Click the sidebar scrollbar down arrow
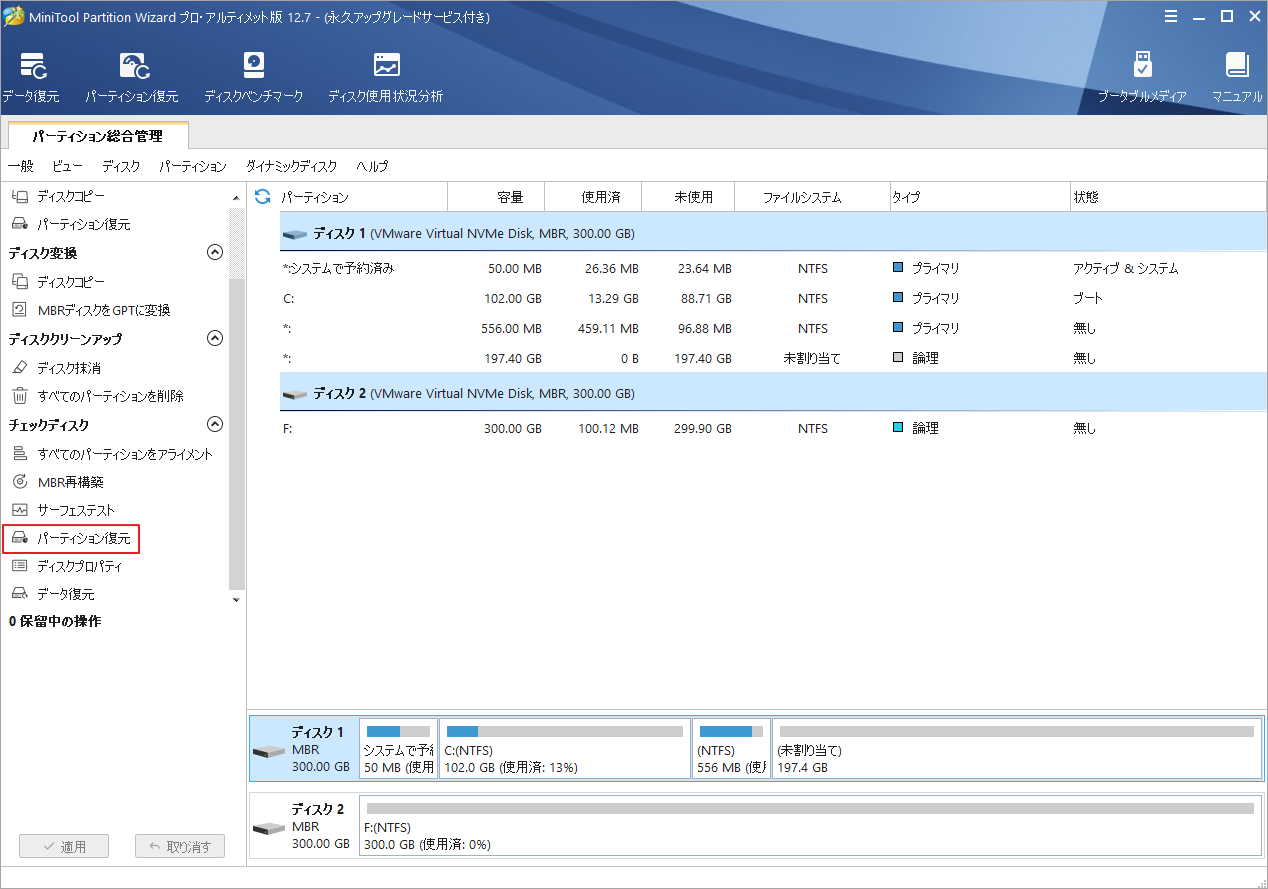Viewport: 1268px width, 889px height. (x=236, y=600)
